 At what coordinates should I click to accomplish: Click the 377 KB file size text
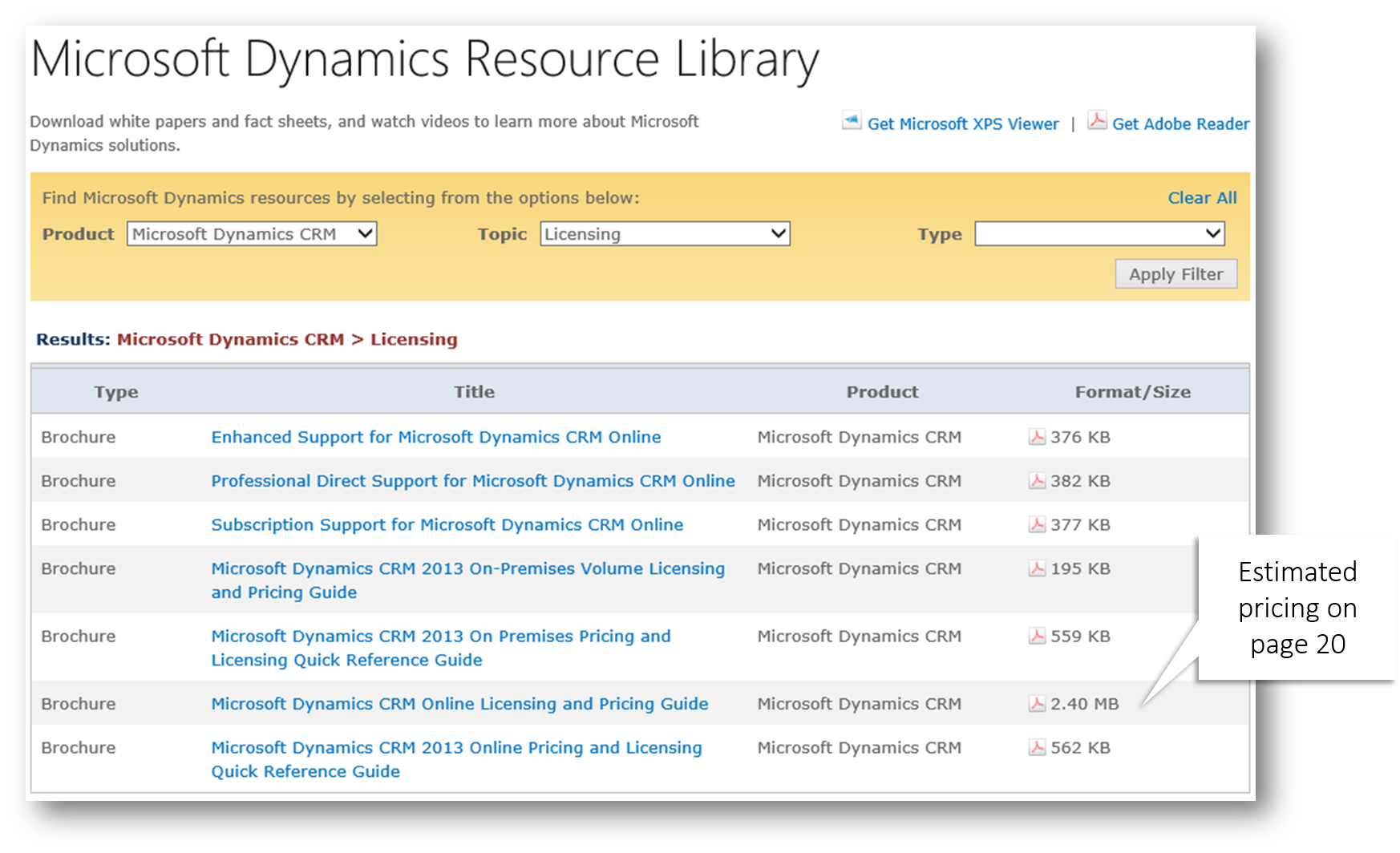[x=1080, y=524]
